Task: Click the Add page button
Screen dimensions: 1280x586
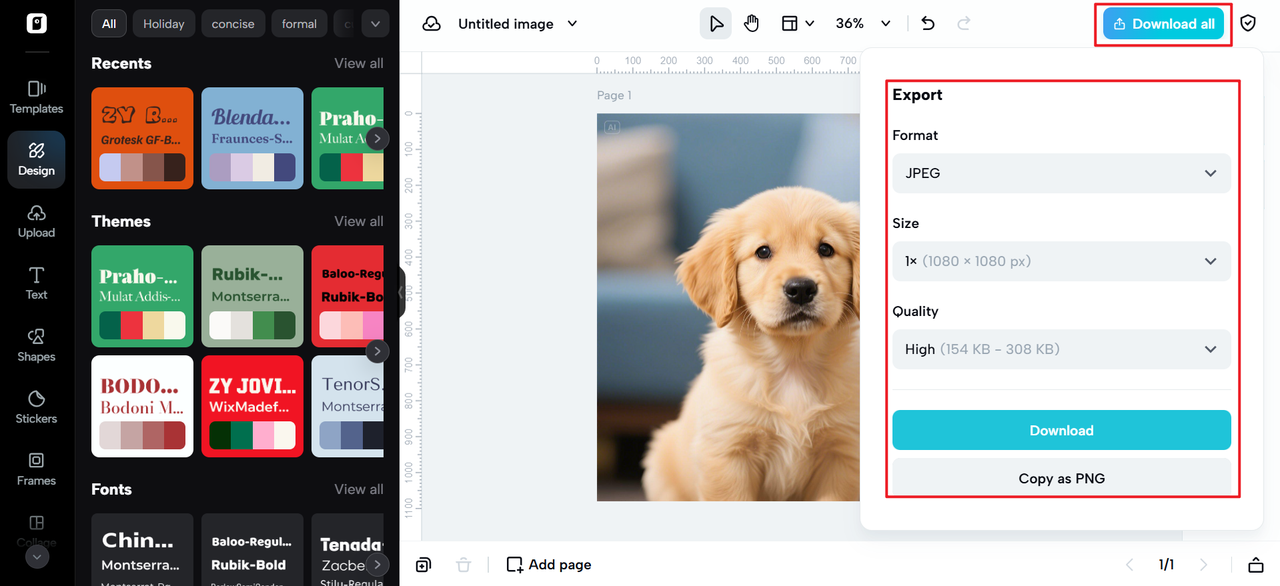Action: coord(549,565)
